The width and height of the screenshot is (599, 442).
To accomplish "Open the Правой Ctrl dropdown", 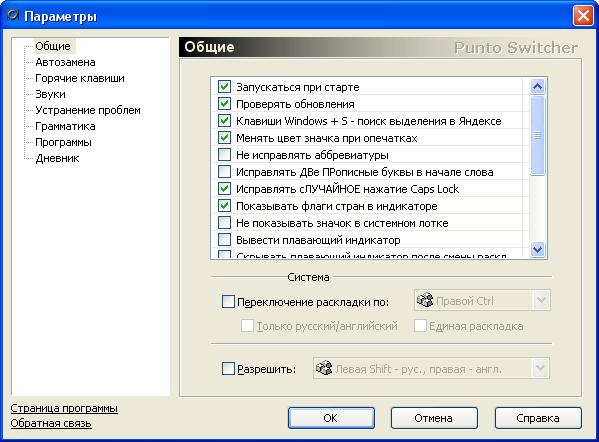I will [541, 300].
